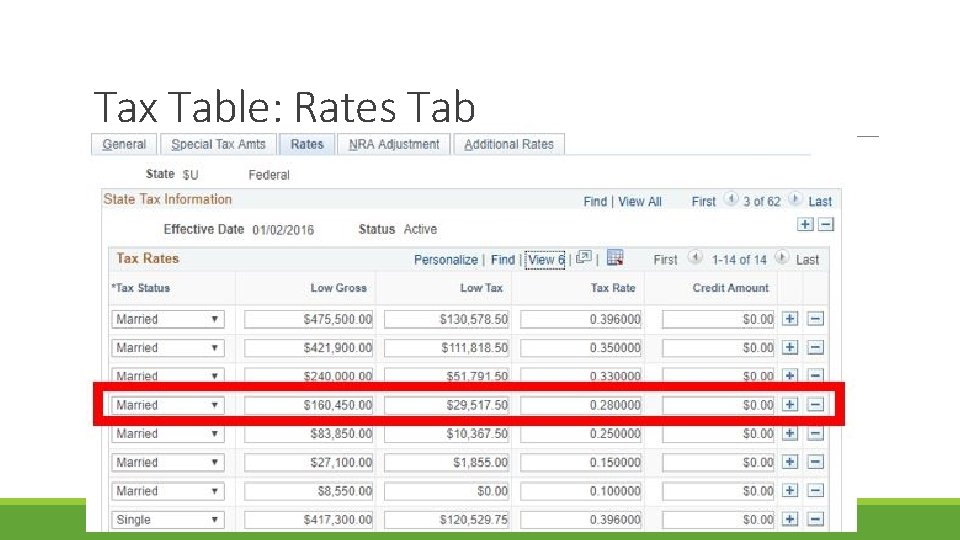The height and width of the screenshot is (540, 960).
Task: Click View All in State Tax Information
Action: (x=640, y=201)
